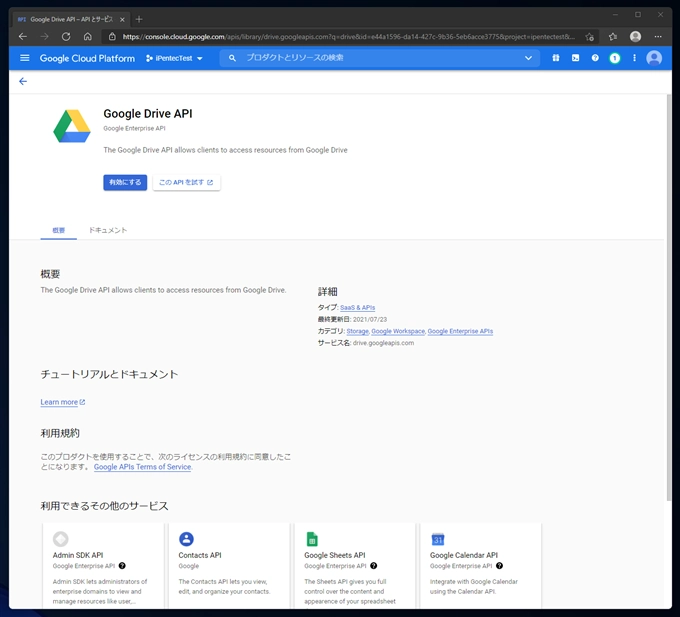
Task: Open the hamburger navigation menu
Action: point(25,58)
